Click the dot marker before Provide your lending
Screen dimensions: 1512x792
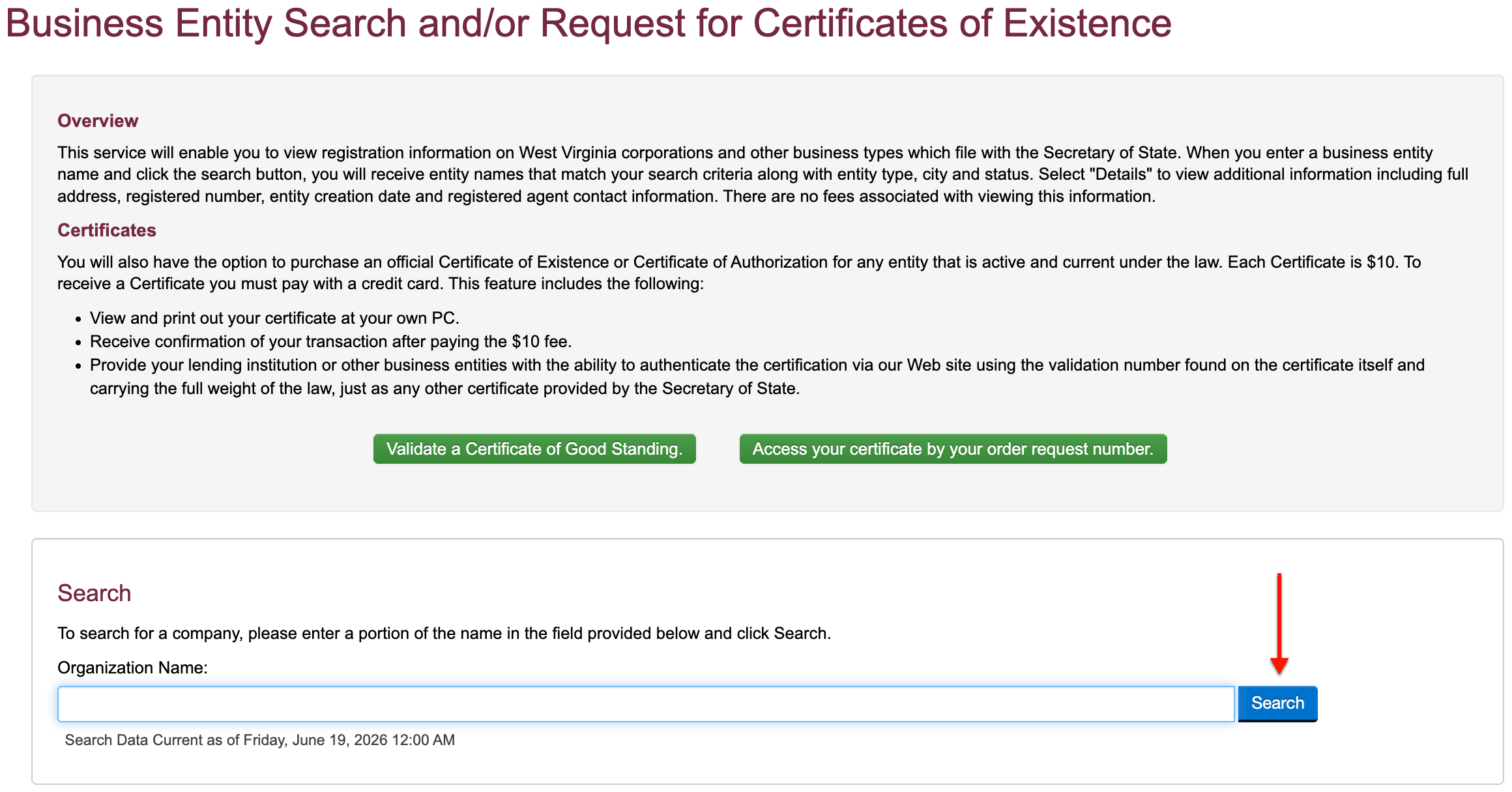pos(78,366)
